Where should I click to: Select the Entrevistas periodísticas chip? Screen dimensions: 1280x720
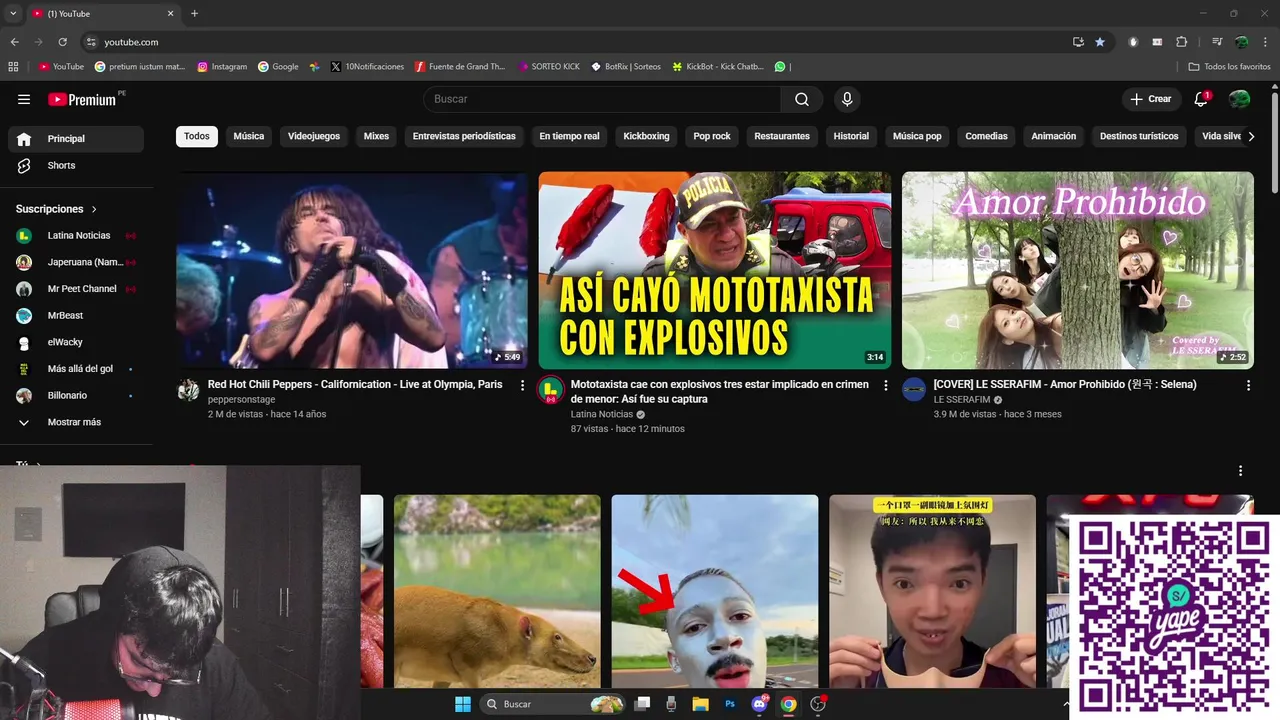[x=464, y=136]
